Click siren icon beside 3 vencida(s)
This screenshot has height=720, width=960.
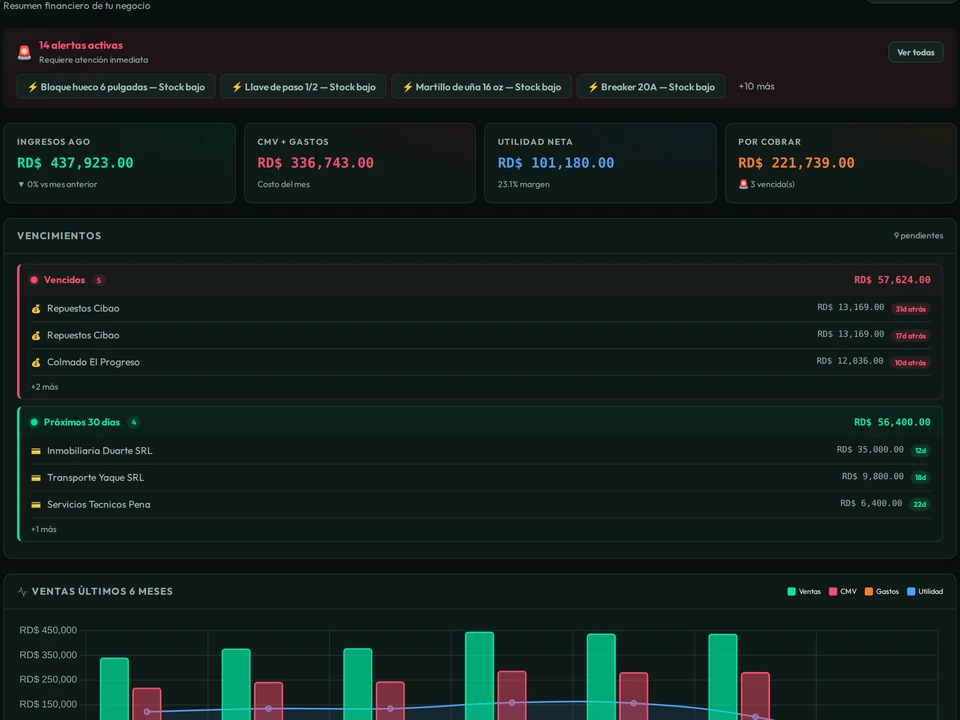743,184
